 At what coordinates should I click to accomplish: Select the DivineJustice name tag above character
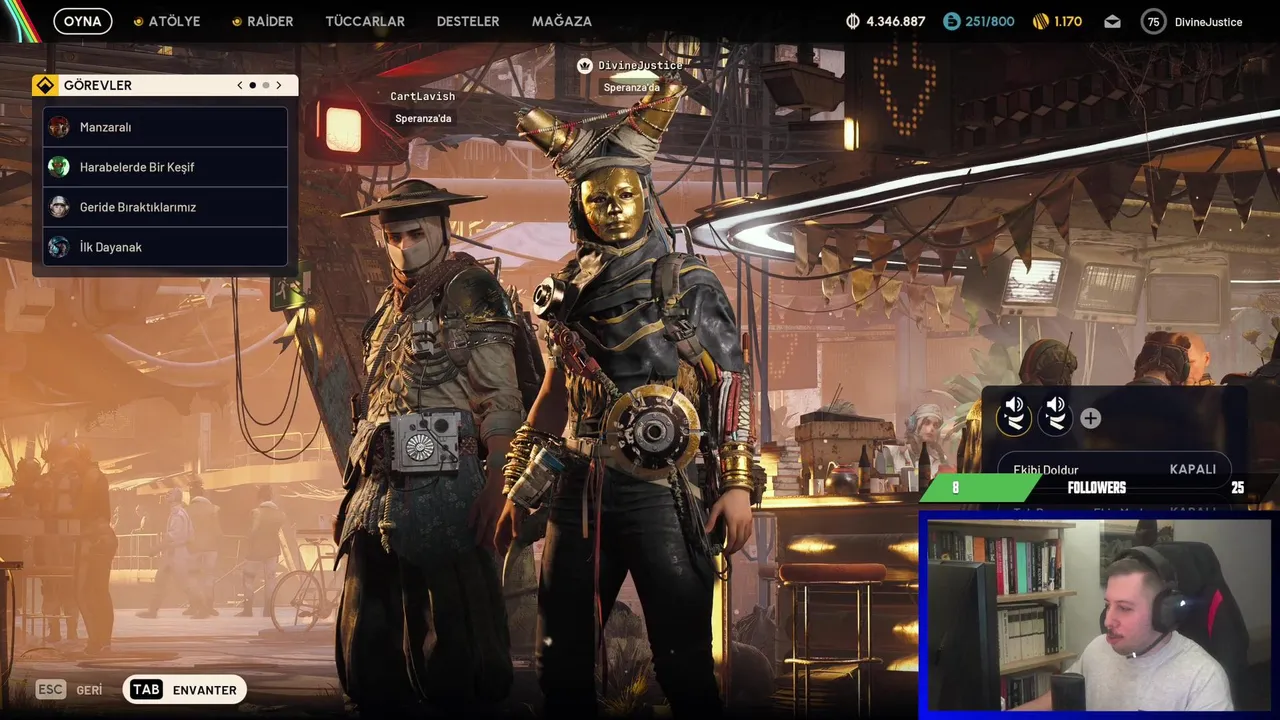(x=640, y=65)
